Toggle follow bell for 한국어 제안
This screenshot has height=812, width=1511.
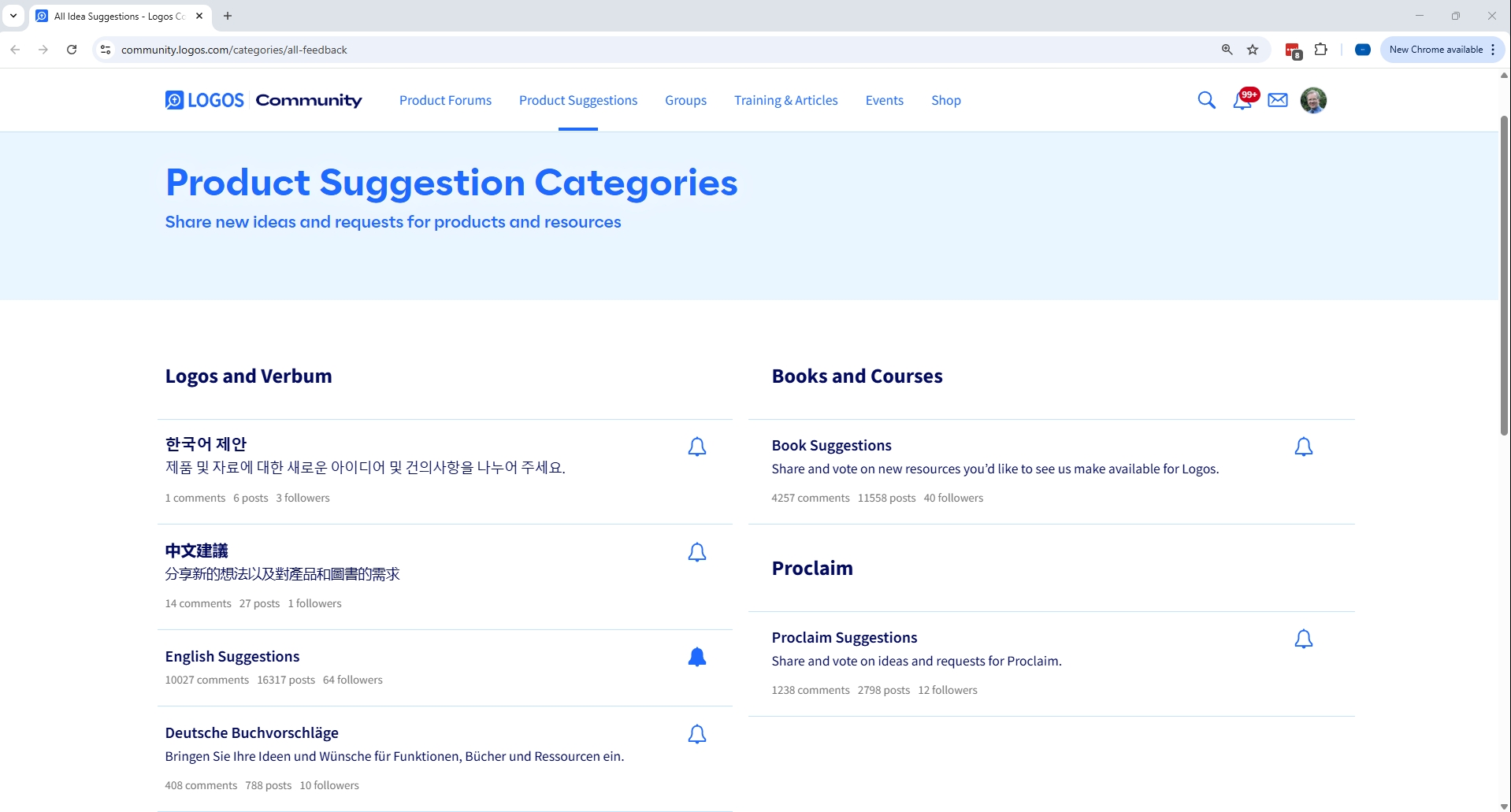click(x=697, y=447)
